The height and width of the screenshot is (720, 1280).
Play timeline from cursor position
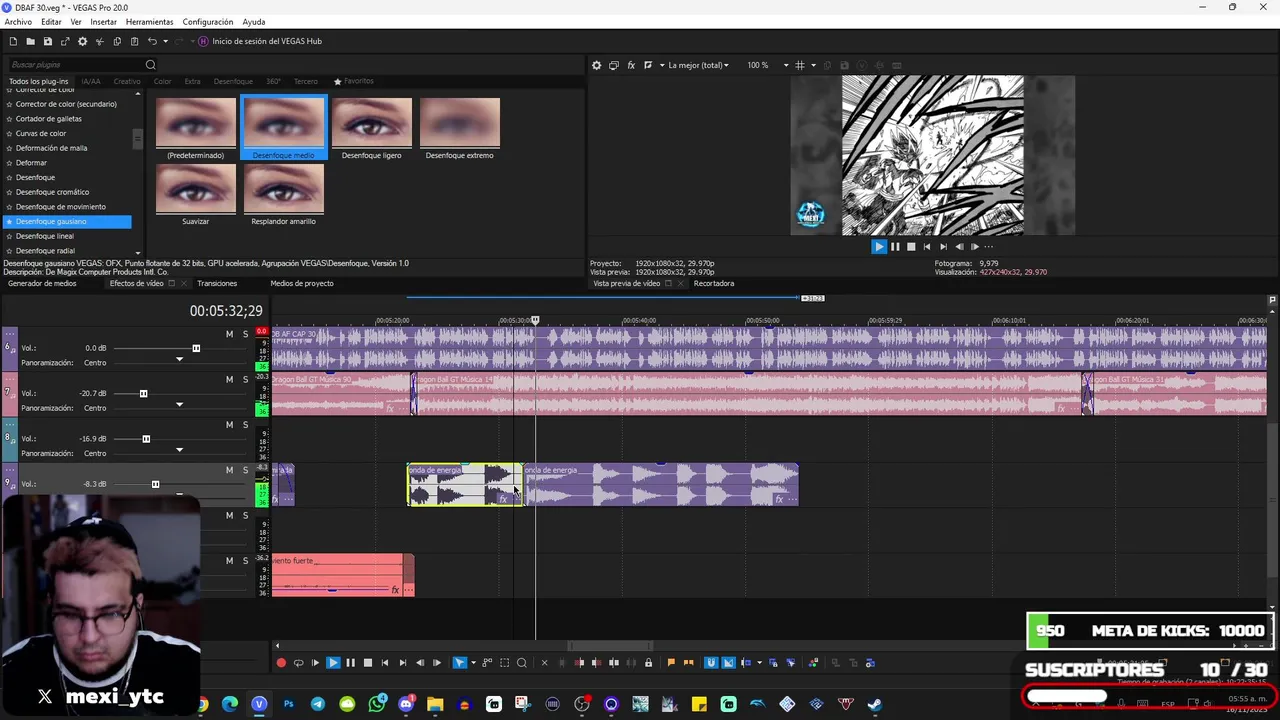[x=333, y=662]
